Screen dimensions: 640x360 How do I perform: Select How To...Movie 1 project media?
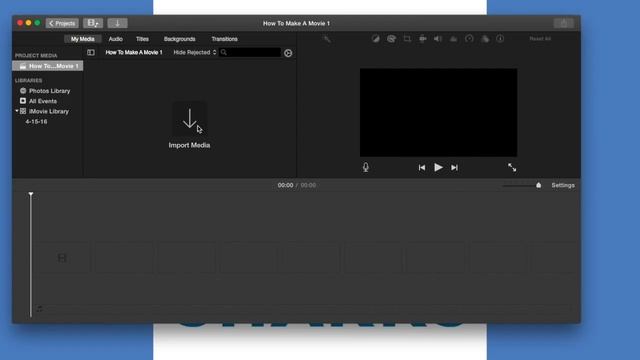[x=48, y=66]
